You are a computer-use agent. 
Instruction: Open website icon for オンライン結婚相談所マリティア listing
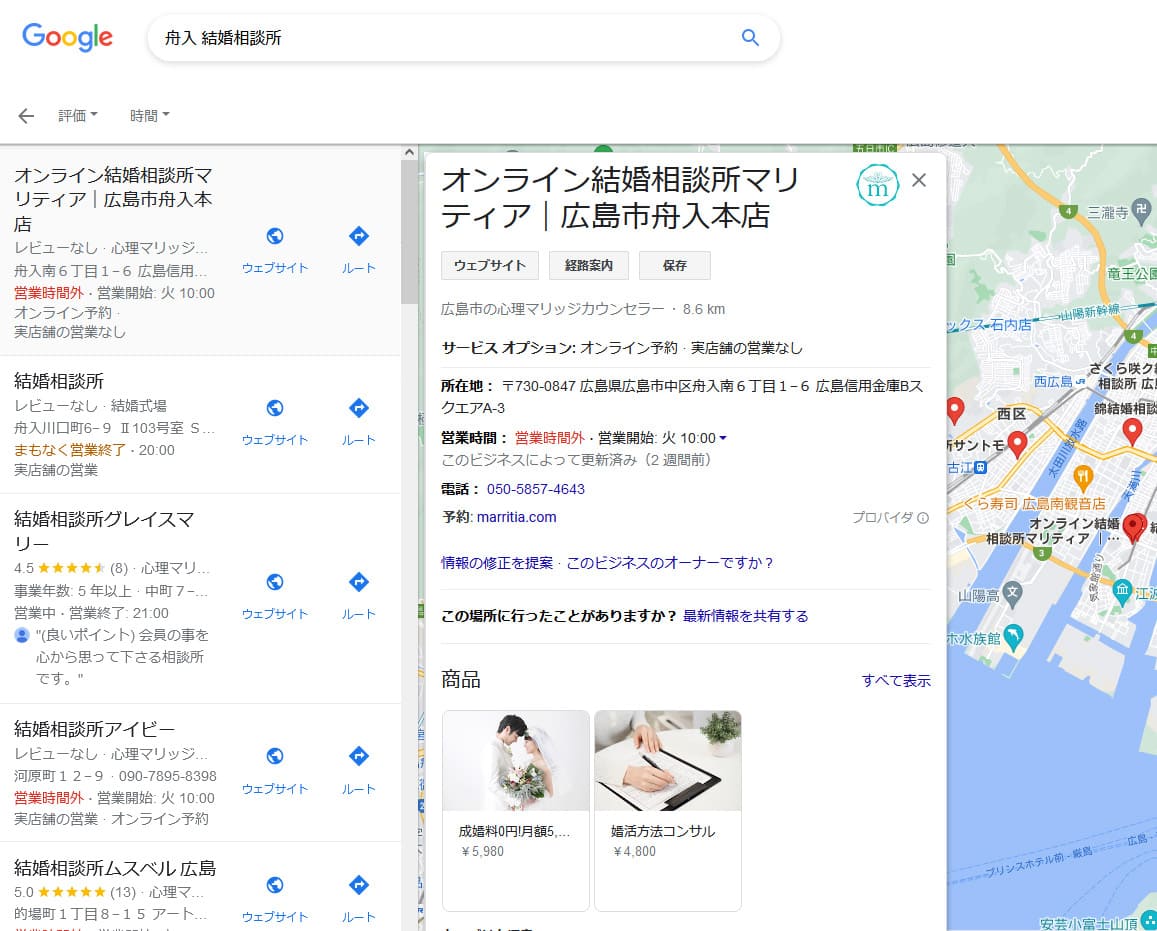274,236
